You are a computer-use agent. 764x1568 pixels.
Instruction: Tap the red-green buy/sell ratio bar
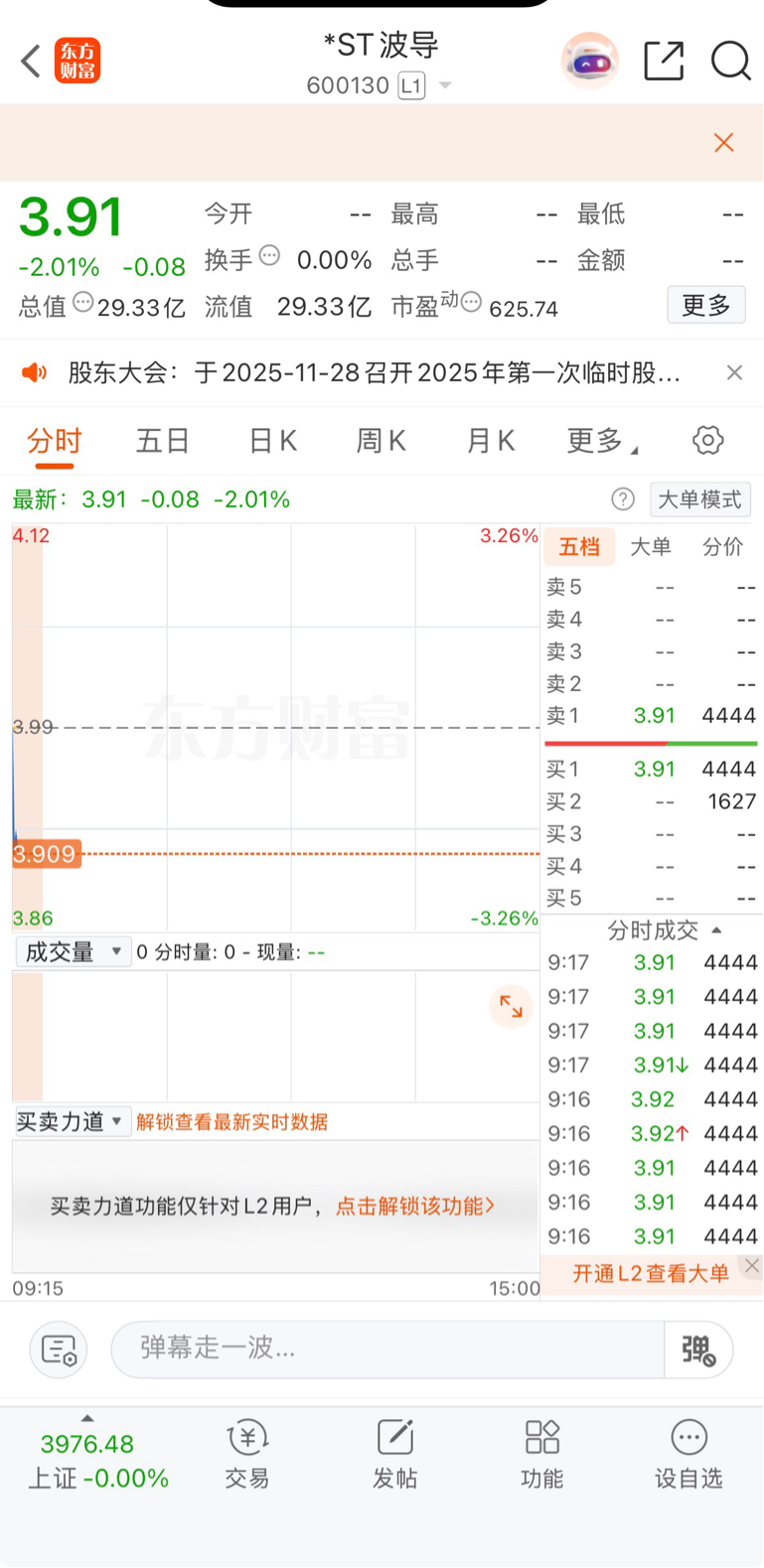pyautogui.click(x=652, y=742)
